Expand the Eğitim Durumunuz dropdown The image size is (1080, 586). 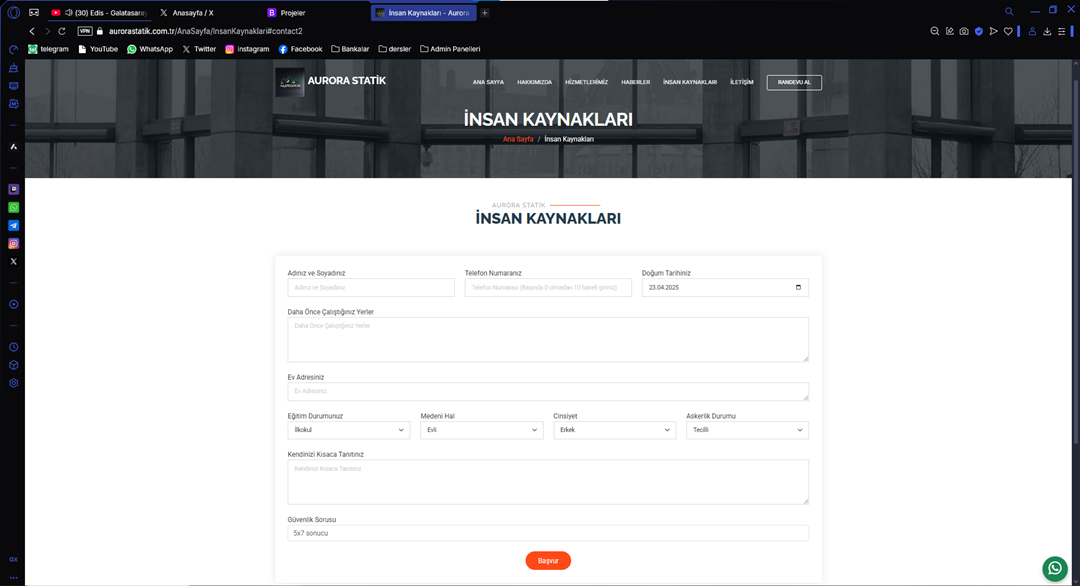(348, 430)
